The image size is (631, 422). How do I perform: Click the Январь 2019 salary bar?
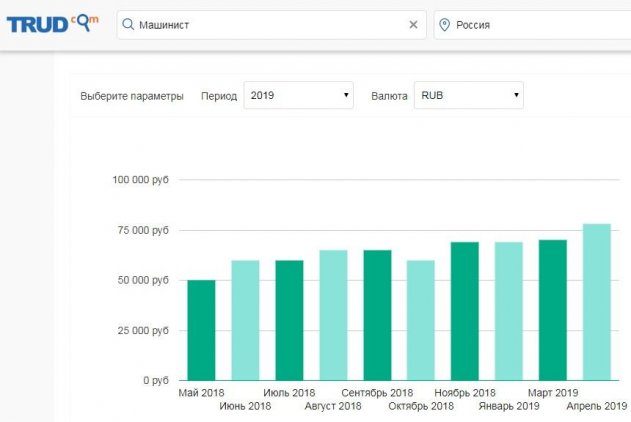tap(508, 311)
